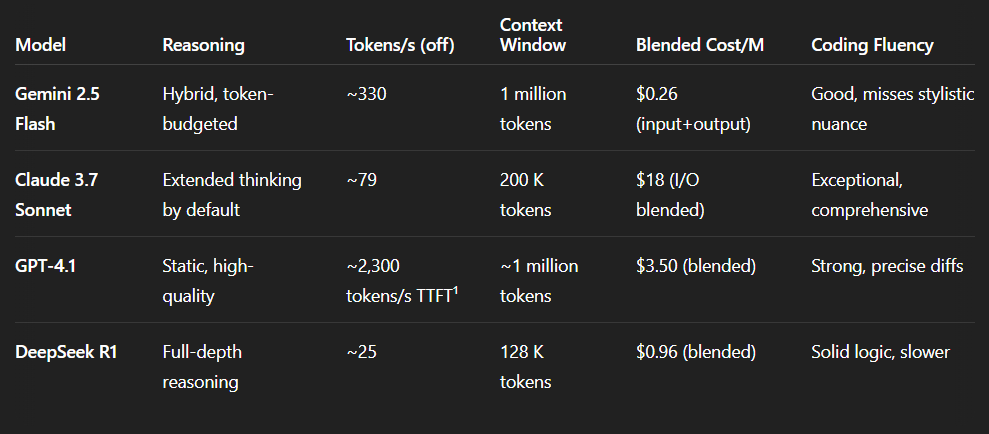Select the $18 (I/O blended) cost cell
This screenshot has height=434, width=989.
(670, 195)
